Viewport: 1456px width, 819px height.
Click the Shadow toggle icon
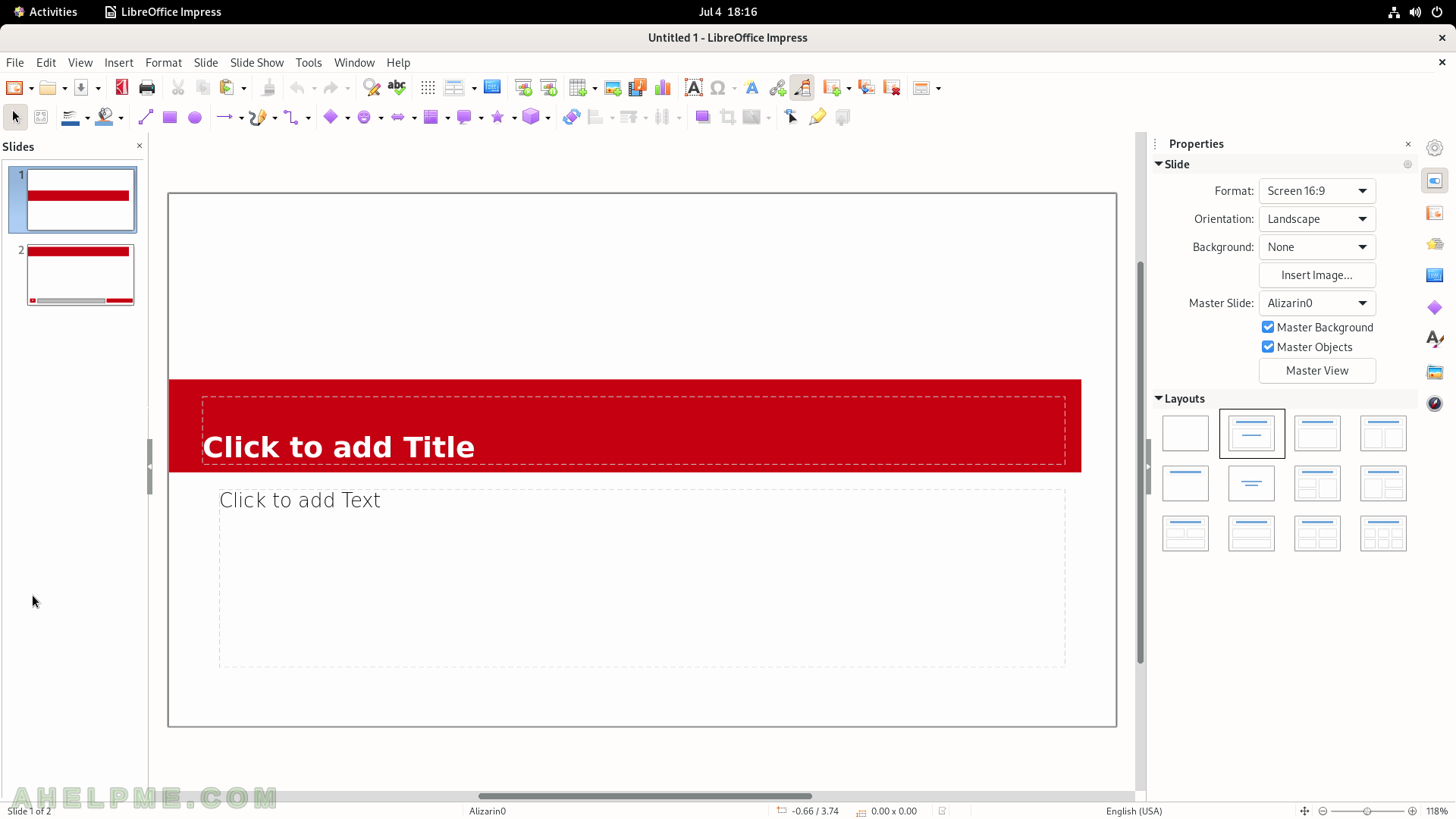click(703, 118)
